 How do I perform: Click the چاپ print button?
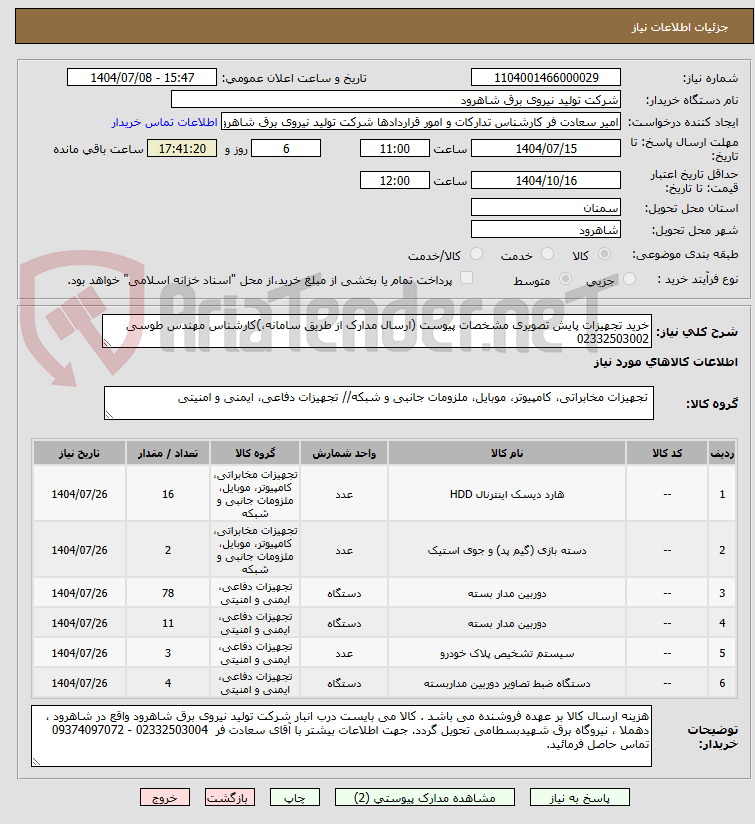tap(295, 798)
